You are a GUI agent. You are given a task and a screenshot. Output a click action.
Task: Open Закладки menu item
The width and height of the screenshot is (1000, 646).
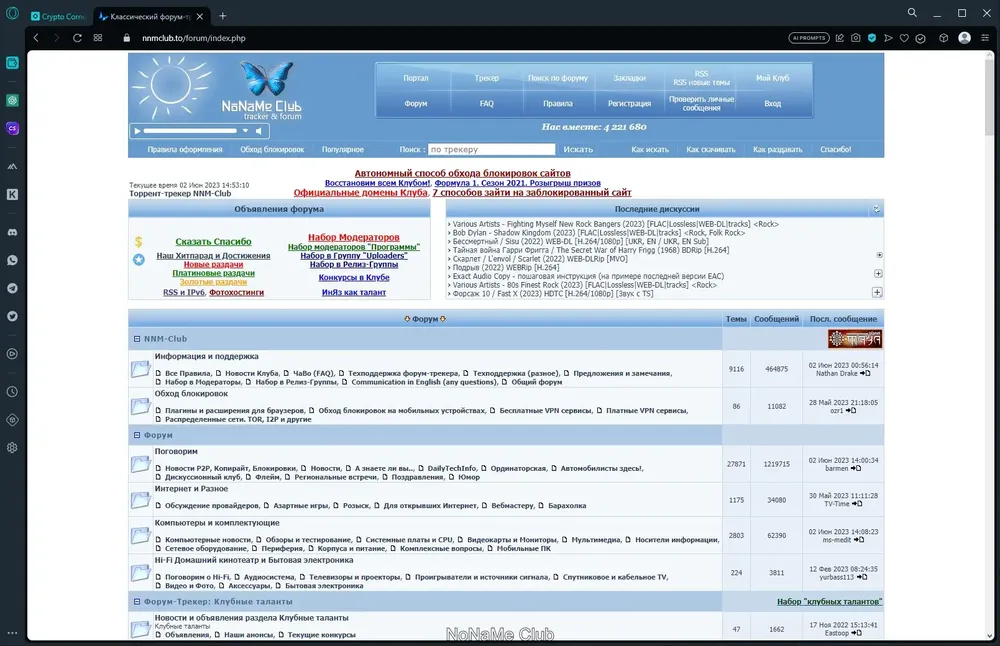coord(629,78)
